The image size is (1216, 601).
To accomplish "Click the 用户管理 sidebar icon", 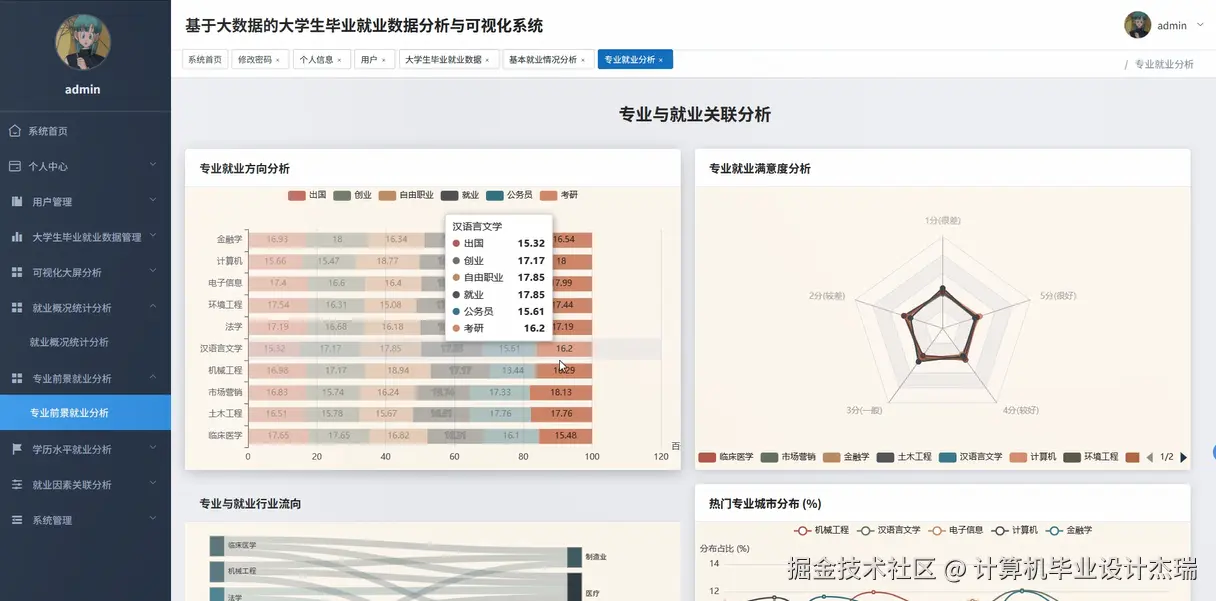I will (17, 202).
